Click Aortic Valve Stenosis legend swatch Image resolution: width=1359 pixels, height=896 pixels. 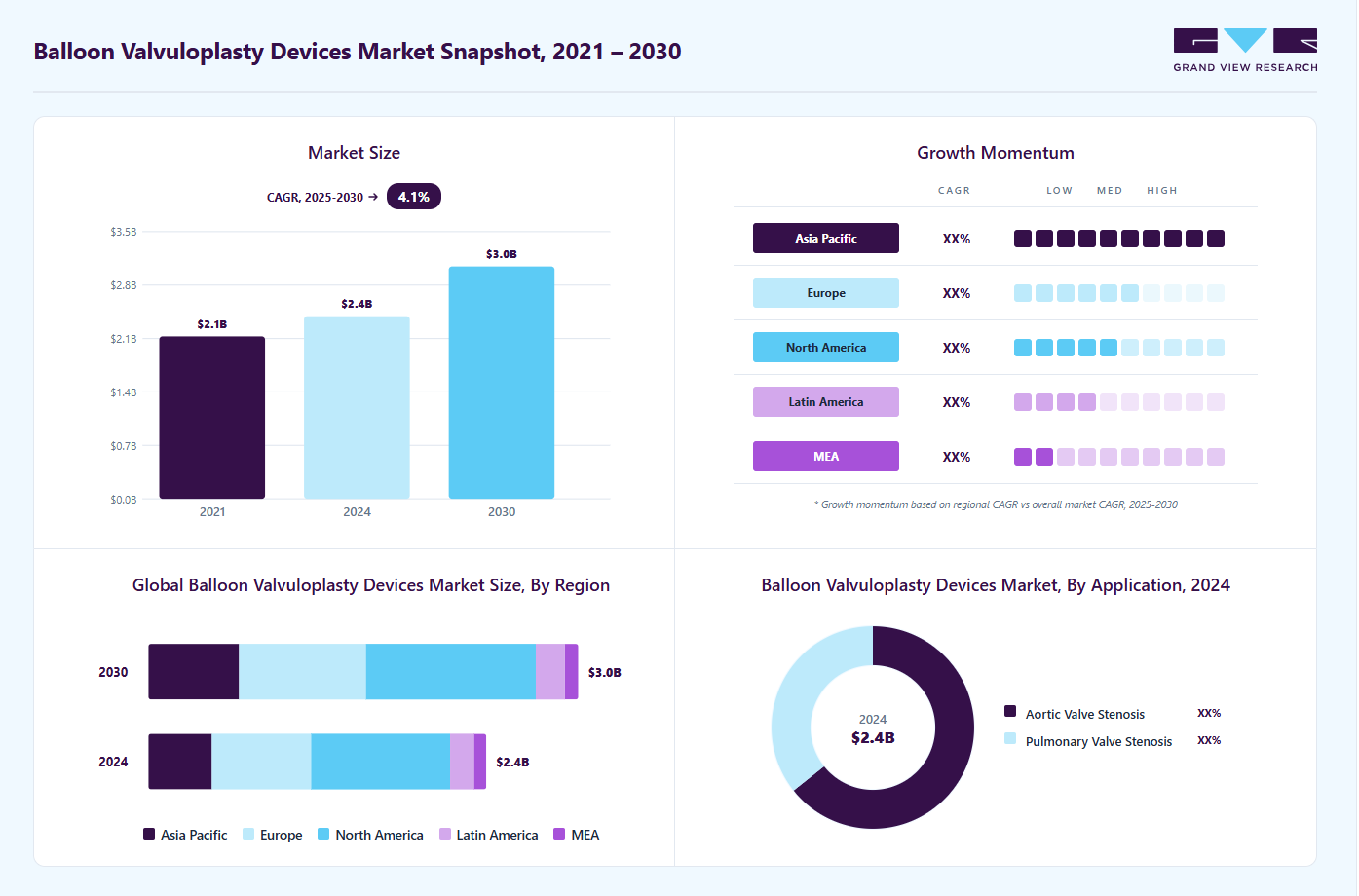(x=1010, y=711)
